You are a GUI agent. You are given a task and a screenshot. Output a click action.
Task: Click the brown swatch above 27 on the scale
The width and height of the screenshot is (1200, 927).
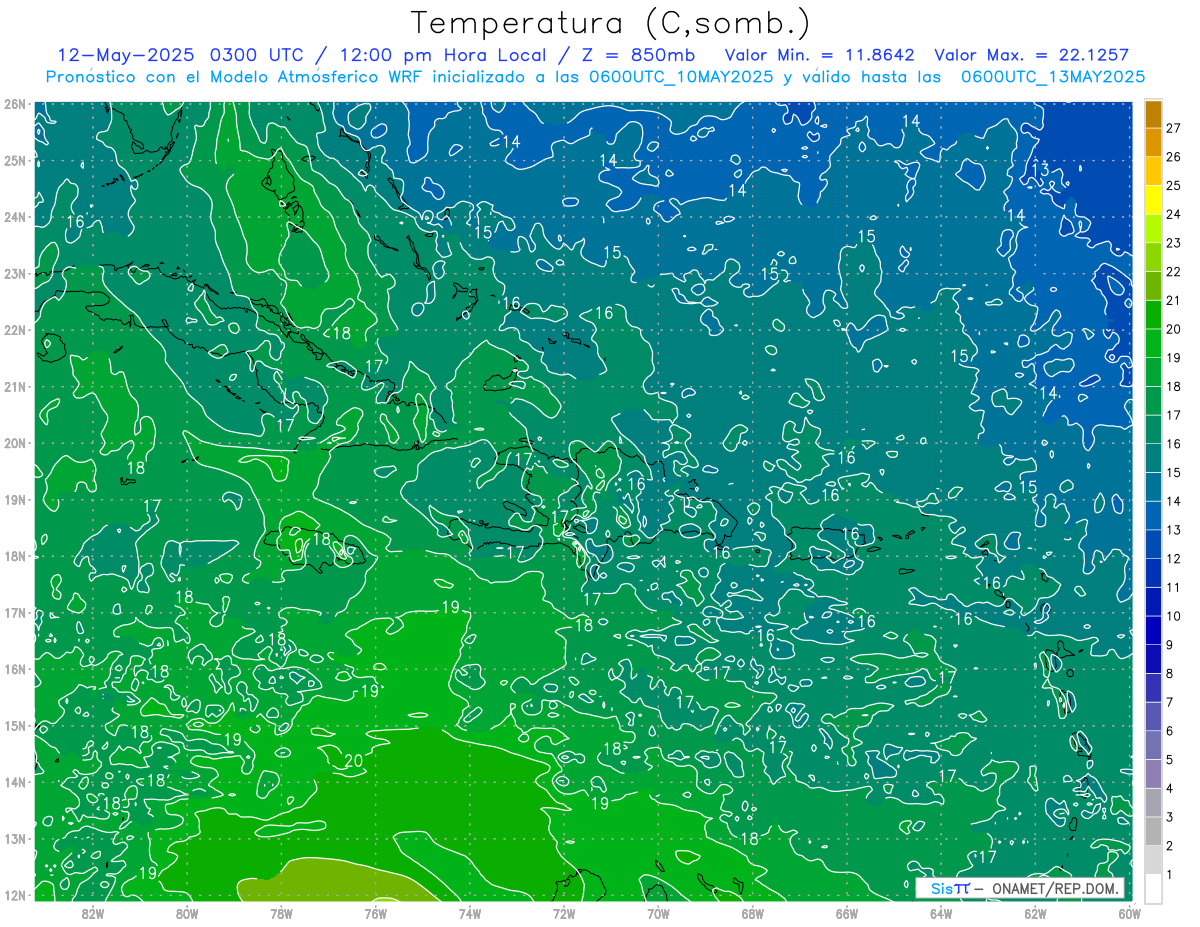(1153, 114)
